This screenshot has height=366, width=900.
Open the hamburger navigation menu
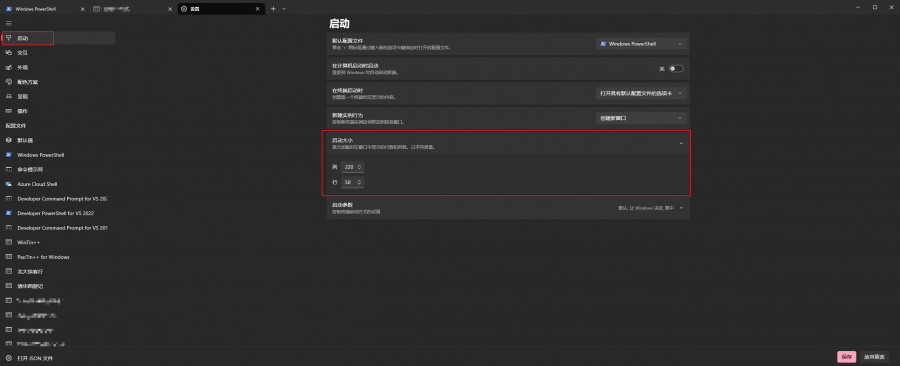[x=9, y=23]
